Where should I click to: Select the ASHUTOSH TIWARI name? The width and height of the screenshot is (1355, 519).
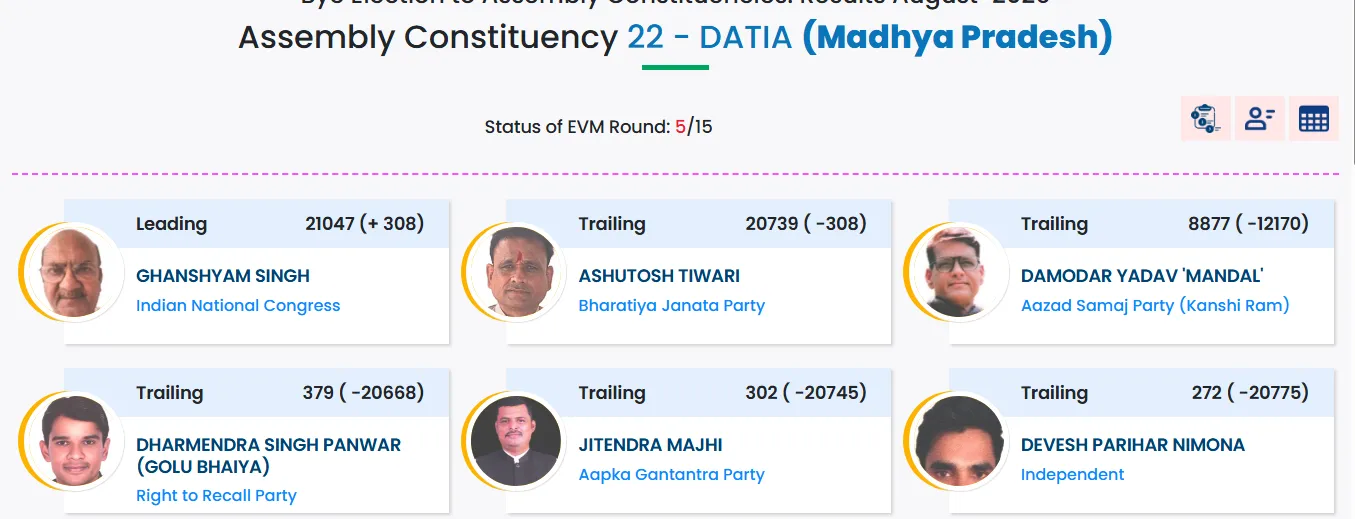(x=659, y=276)
